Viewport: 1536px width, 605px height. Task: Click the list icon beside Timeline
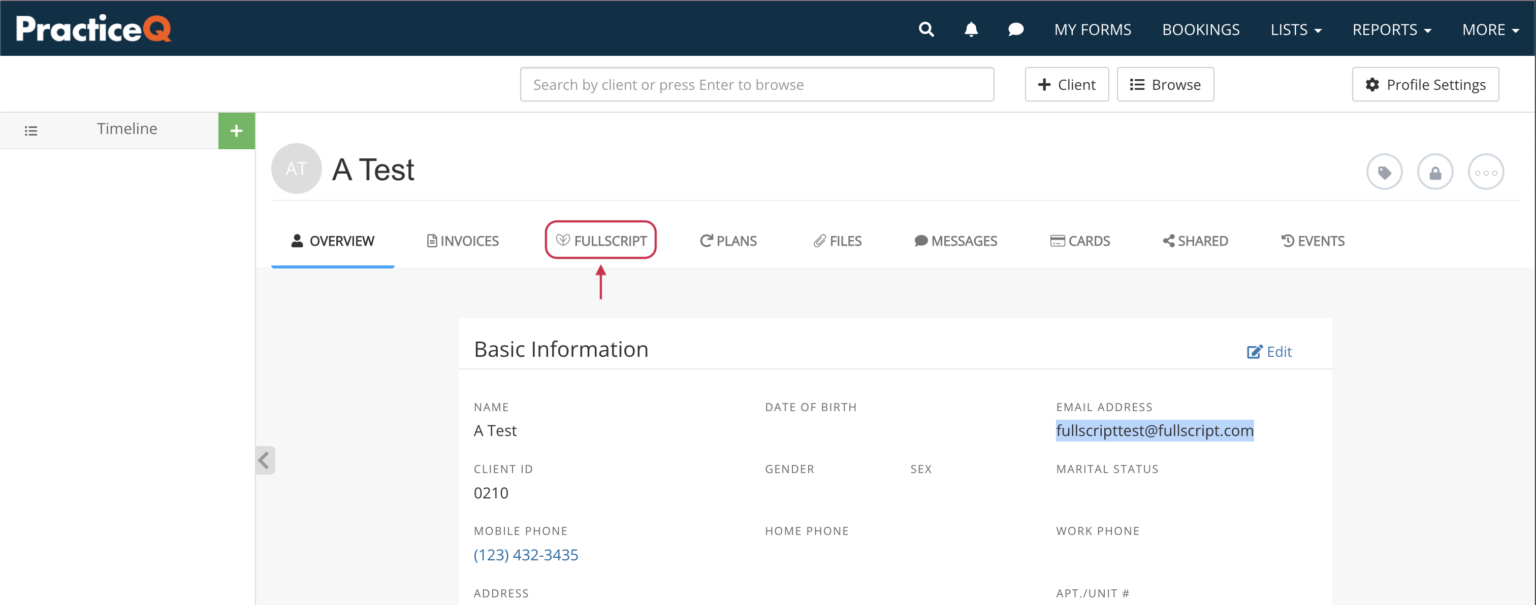click(x=30, y=130)
